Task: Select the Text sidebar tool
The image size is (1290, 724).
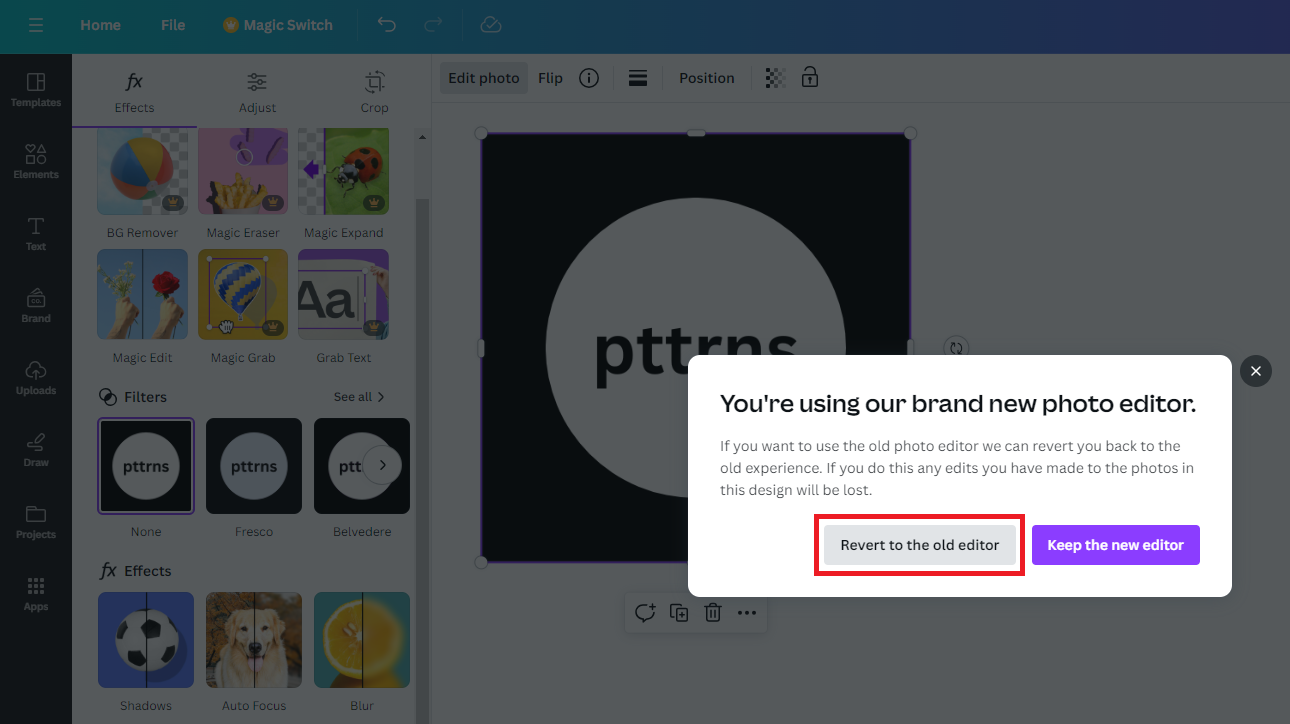Action: click(x=36, y=234)
